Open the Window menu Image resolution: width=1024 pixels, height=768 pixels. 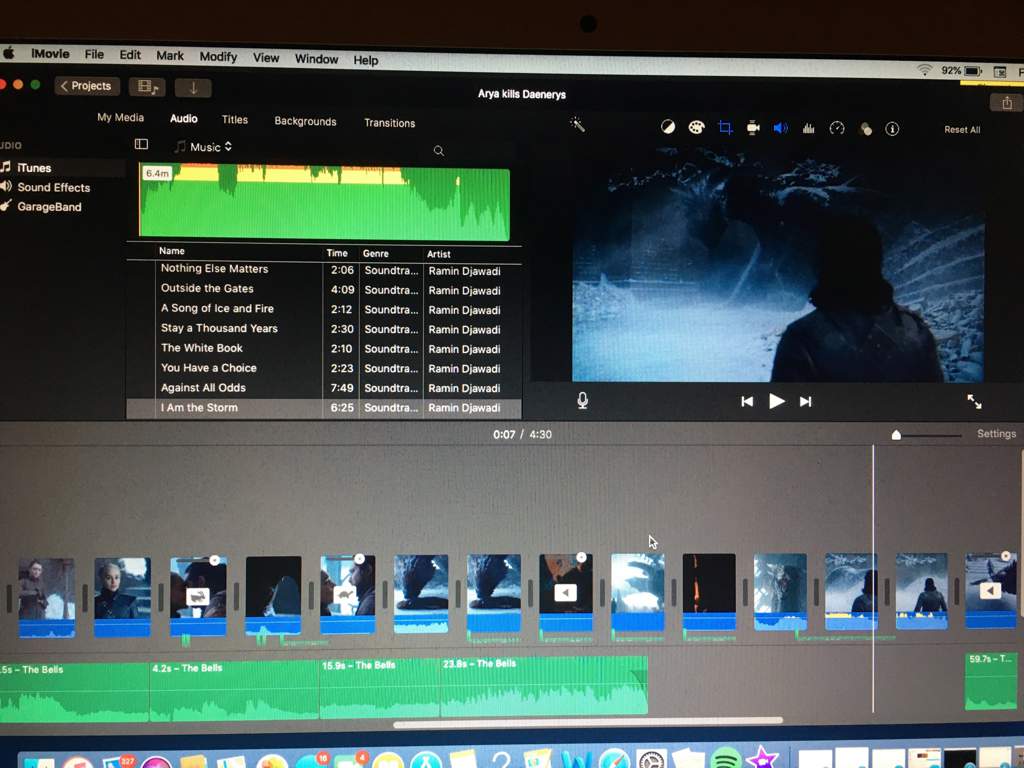316,59
